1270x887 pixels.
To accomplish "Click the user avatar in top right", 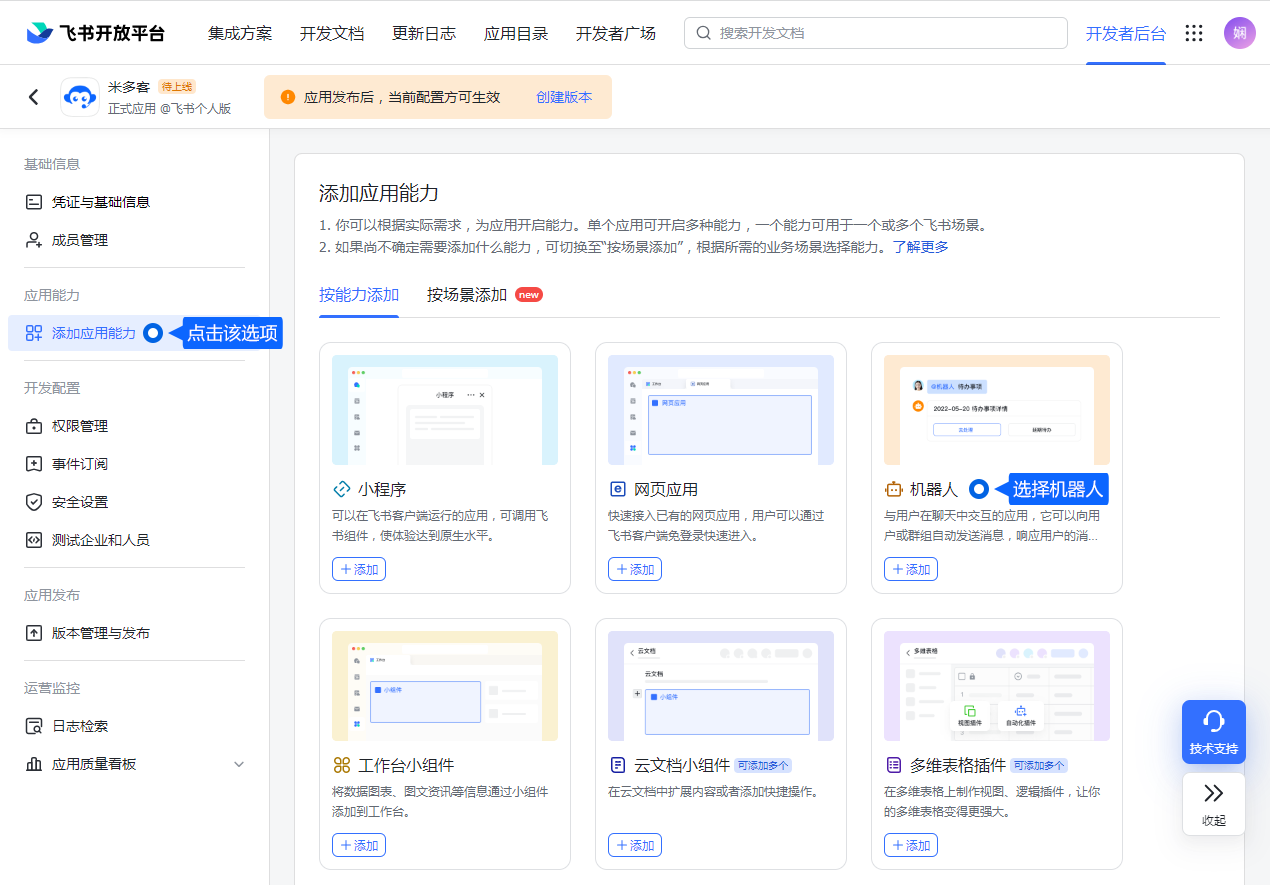I will tap(1239, 33).
